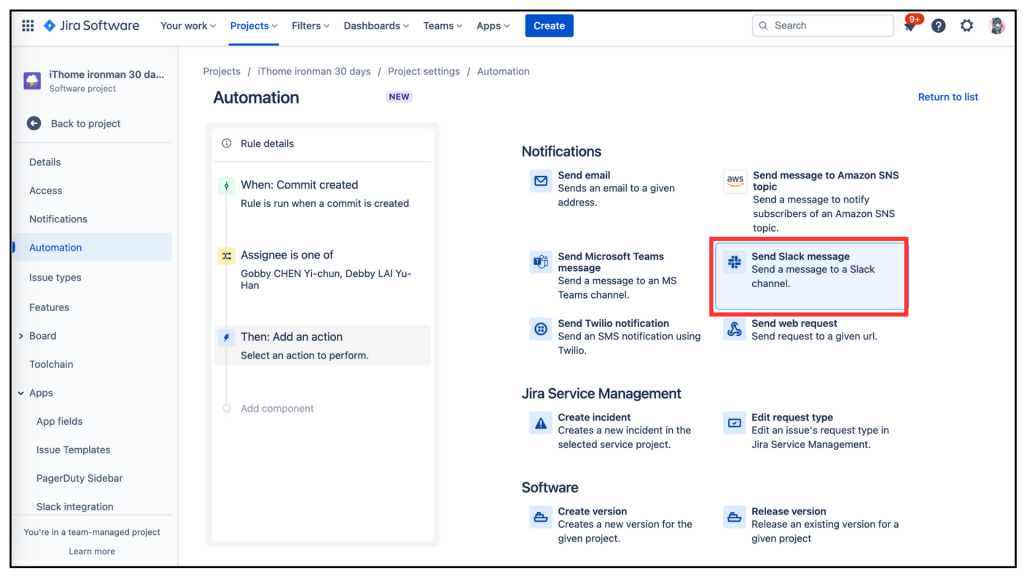Open App fields under Apps
Viewport: 1024px width, 576px height.
pyautogui.click(x=59, y=422)
